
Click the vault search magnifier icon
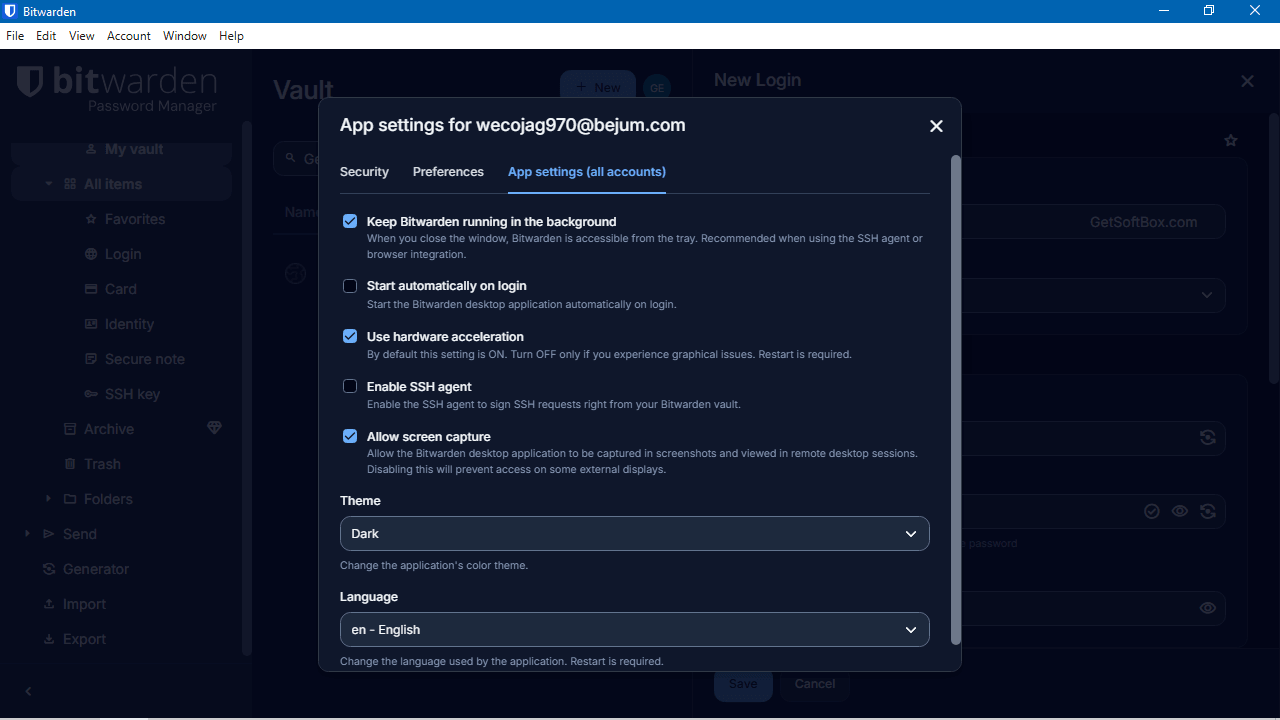(x=291, y=158)
